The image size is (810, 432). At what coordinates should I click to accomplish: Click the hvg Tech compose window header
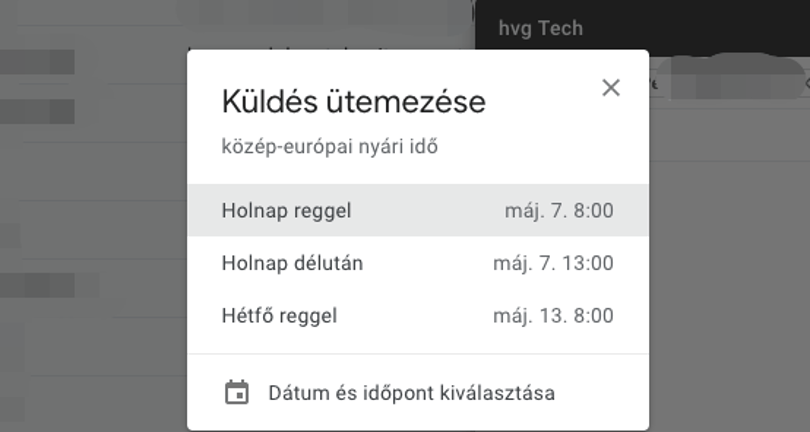point(642,28)
